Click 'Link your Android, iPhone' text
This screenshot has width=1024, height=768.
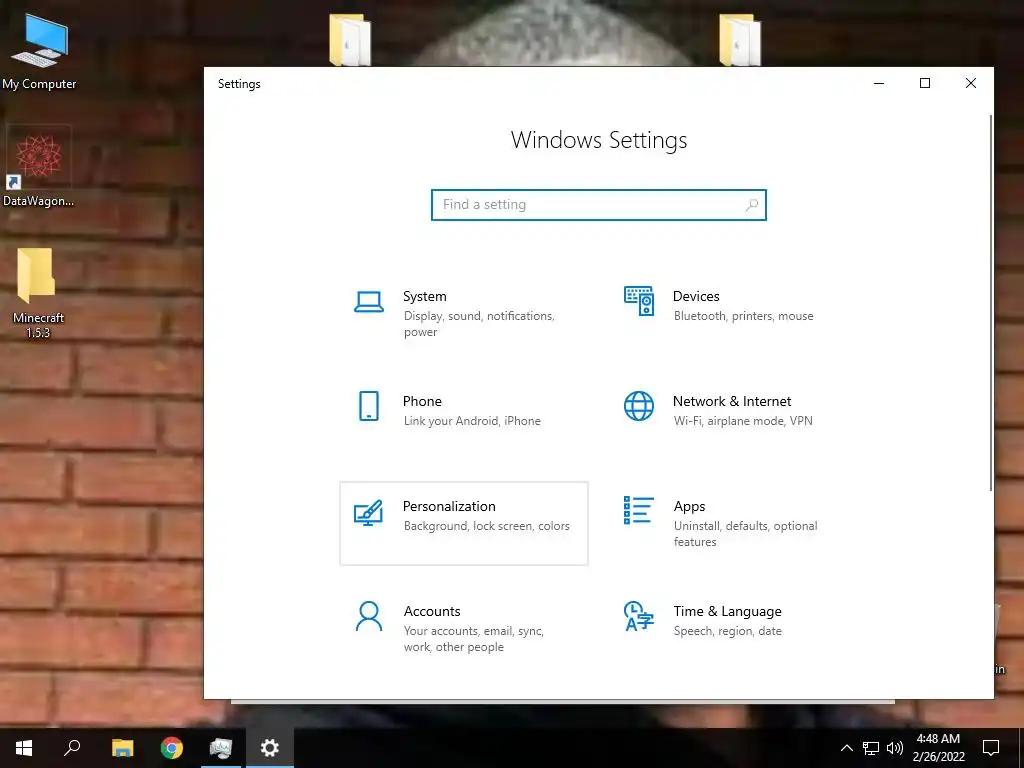pyautogui.click(x=472, y=421)
